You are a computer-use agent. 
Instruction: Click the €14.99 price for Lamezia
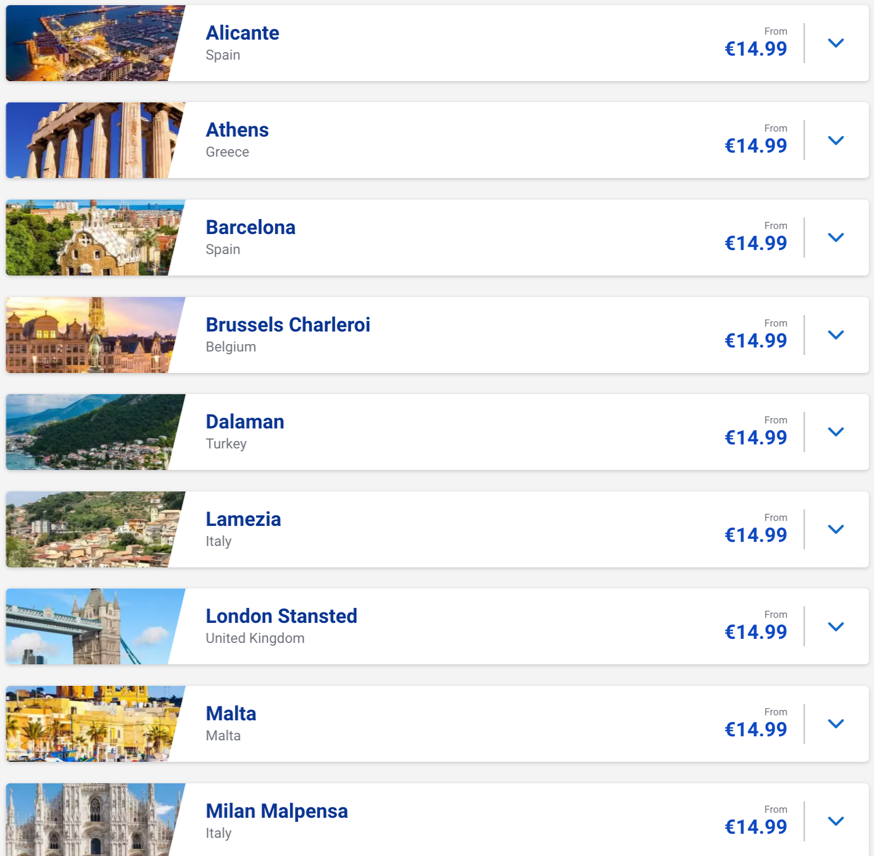pyautogui.click(x=756, y=535)
